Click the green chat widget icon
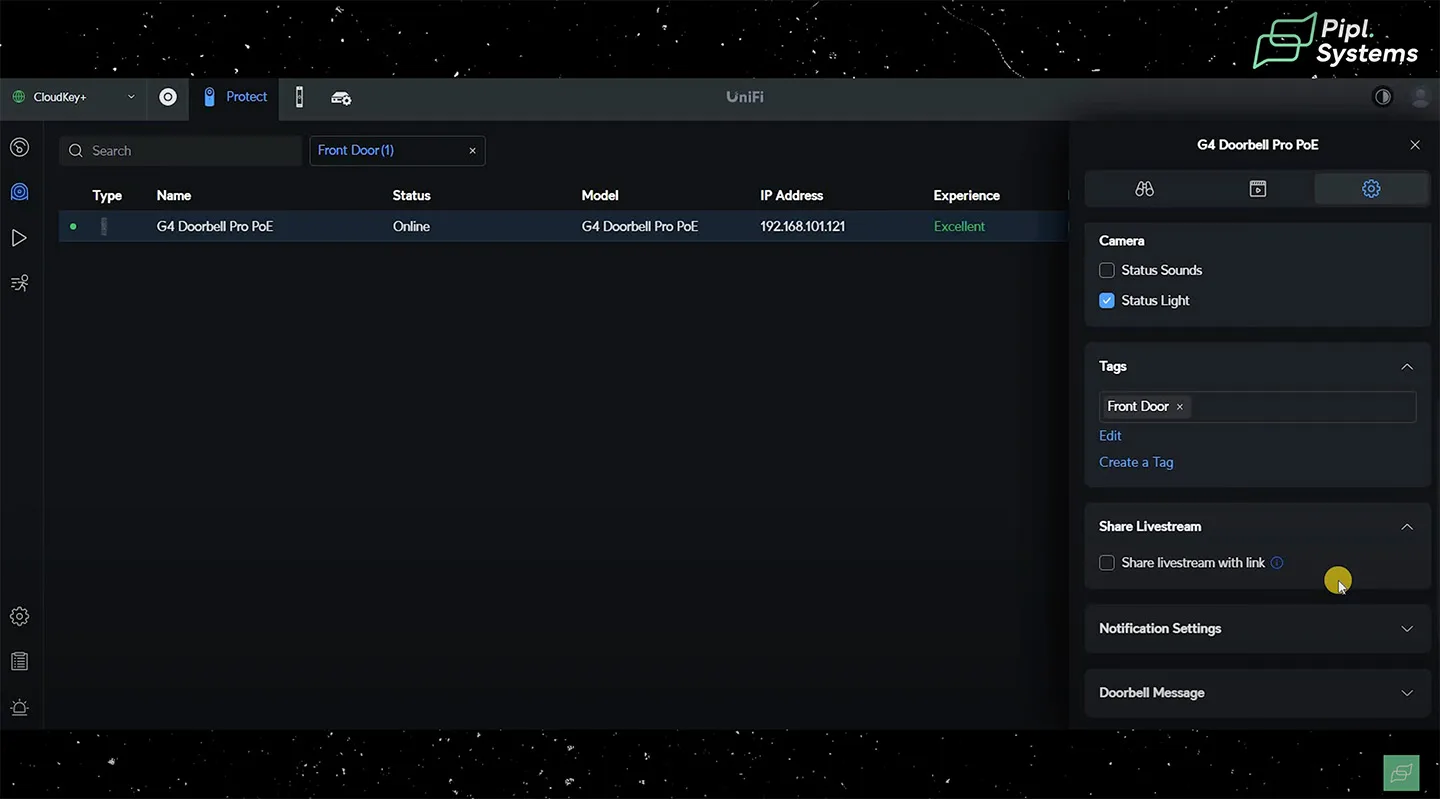Viewport: 1440px width, 799px height. [x=1401, y=773]
